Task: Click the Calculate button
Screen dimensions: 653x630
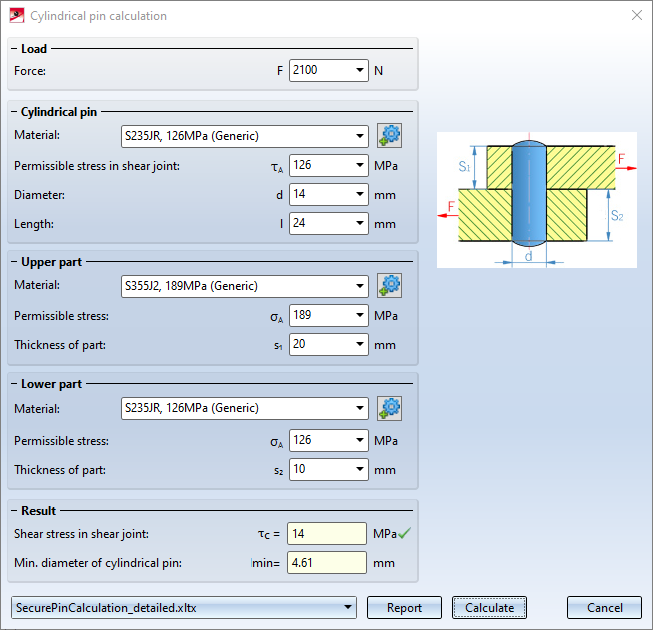Action: [x=489, y=608]
